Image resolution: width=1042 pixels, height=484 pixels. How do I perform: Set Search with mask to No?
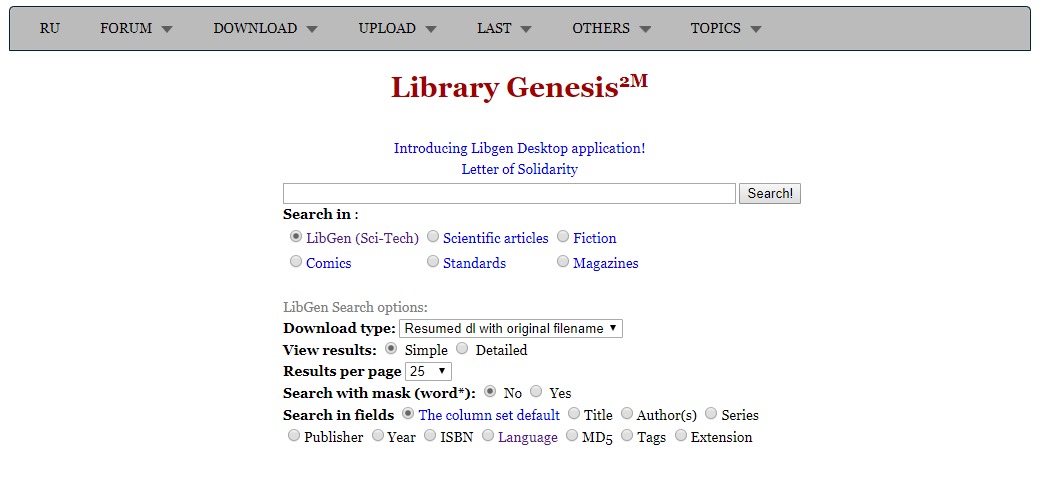[490, 392]
